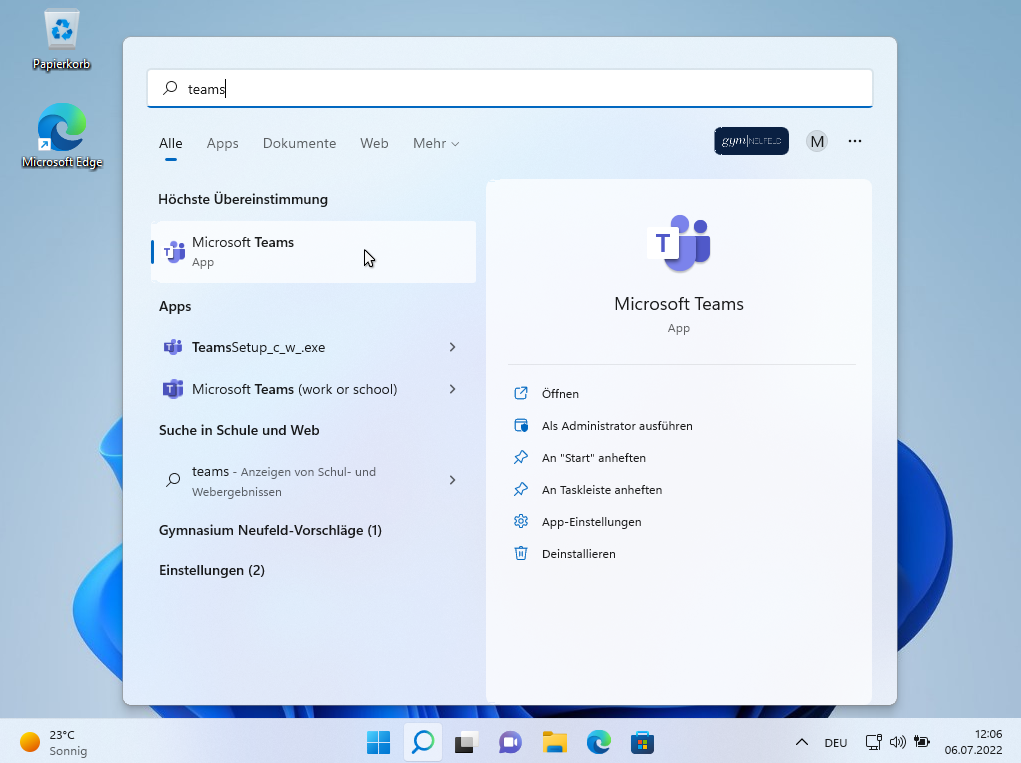Open the Mehr filter dropdown

(435, 143)
